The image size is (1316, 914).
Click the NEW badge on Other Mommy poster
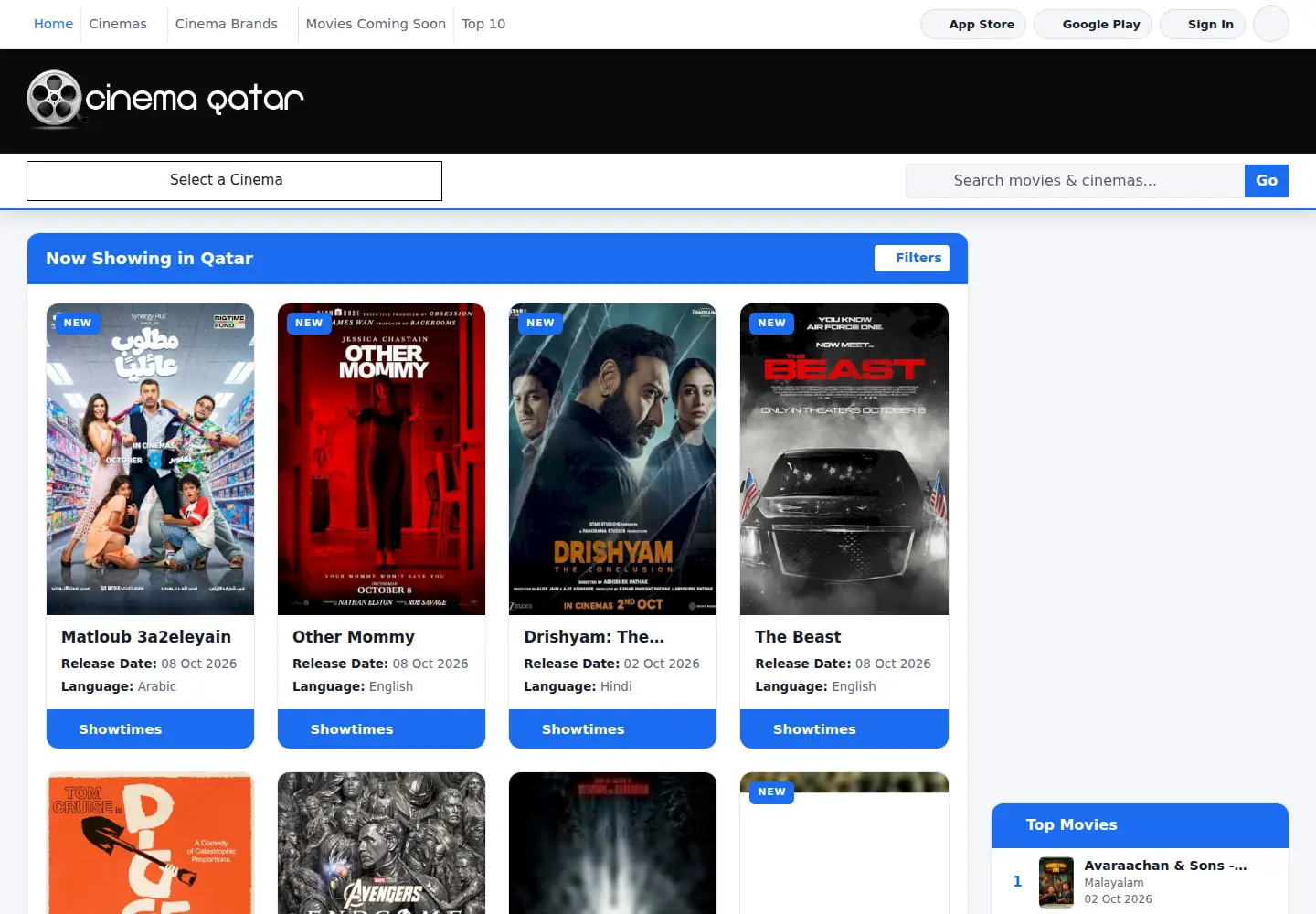(309, 324)
